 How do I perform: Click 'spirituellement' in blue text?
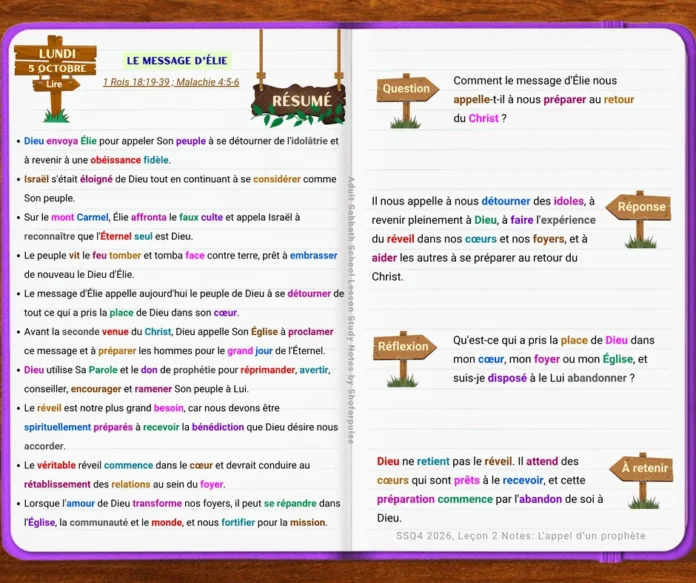(x=57, y=427)
